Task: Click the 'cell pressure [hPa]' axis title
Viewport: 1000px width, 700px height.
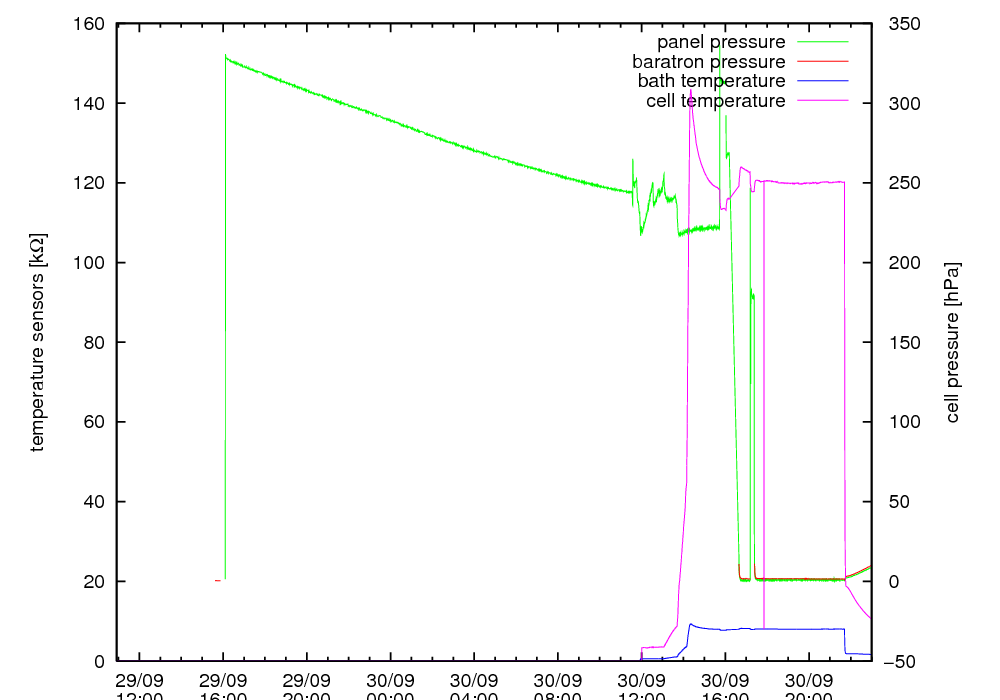Action: pos(952,342)
